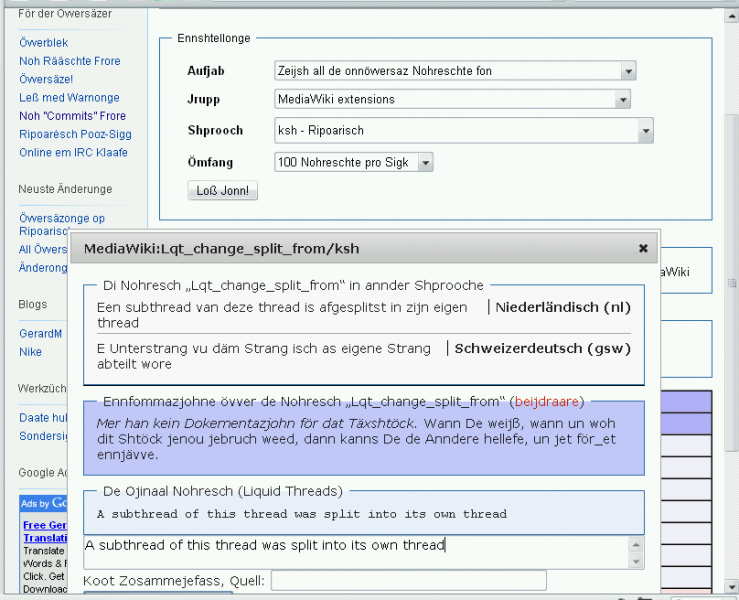Screen dimensions: 739x600
Task: Click into the translation text area
Action: (x=356, y=552)
